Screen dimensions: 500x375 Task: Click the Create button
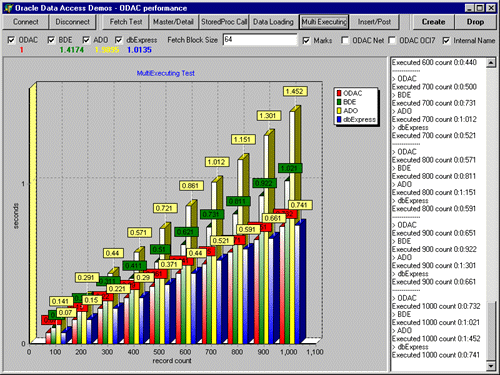point(433,22)
